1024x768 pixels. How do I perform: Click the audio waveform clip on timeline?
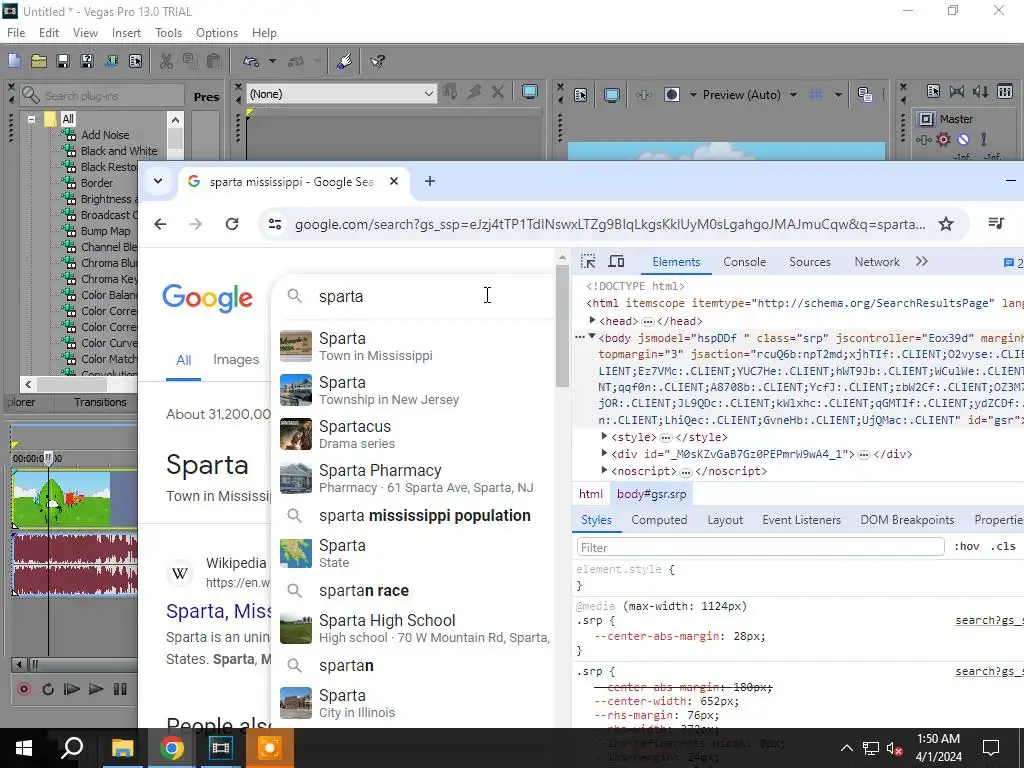75,564
